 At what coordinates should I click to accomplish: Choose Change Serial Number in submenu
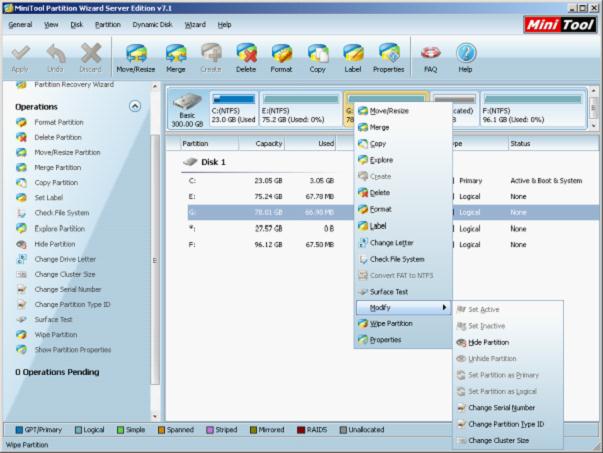tap(508, 408)
